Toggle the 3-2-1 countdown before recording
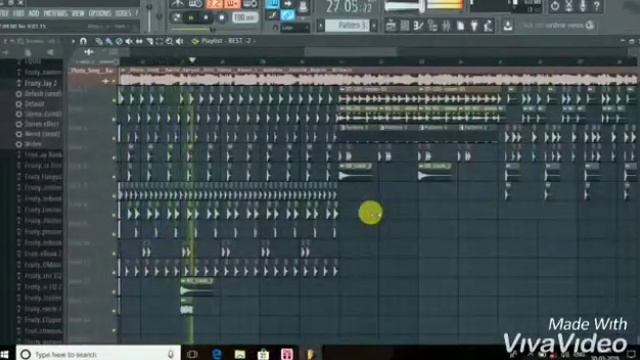The image size is (640, 360). pyautogui.click(x=214, y=4)
